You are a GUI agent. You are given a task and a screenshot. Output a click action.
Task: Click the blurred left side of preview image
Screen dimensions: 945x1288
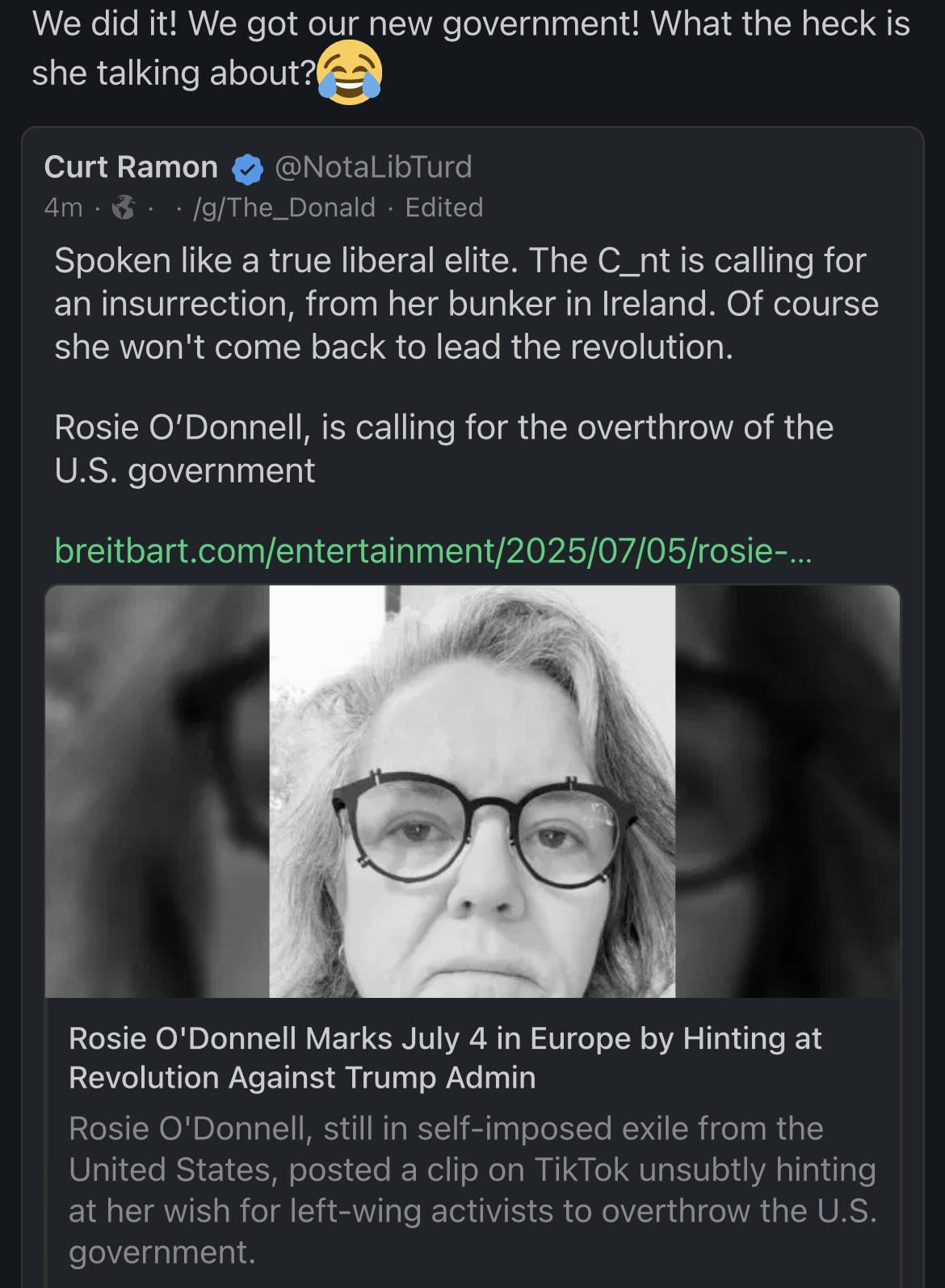click(x=157, y=791)
